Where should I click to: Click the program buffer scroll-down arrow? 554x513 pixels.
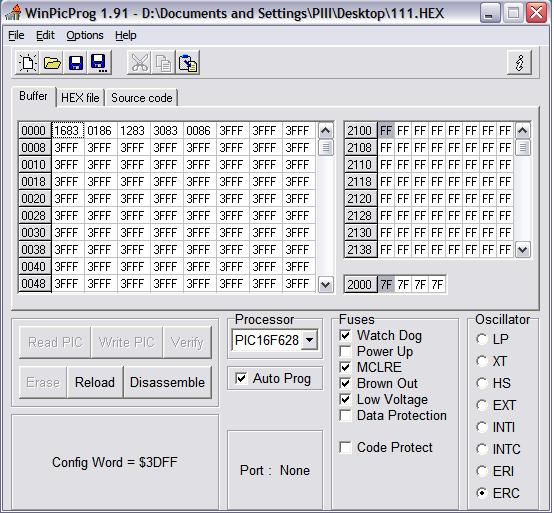click(x=325, y=284)
